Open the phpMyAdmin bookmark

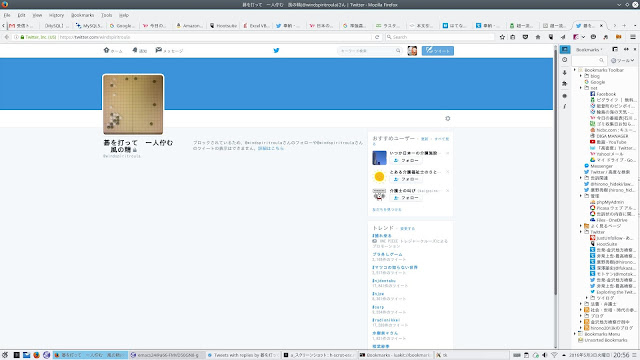tap(607, 202)
